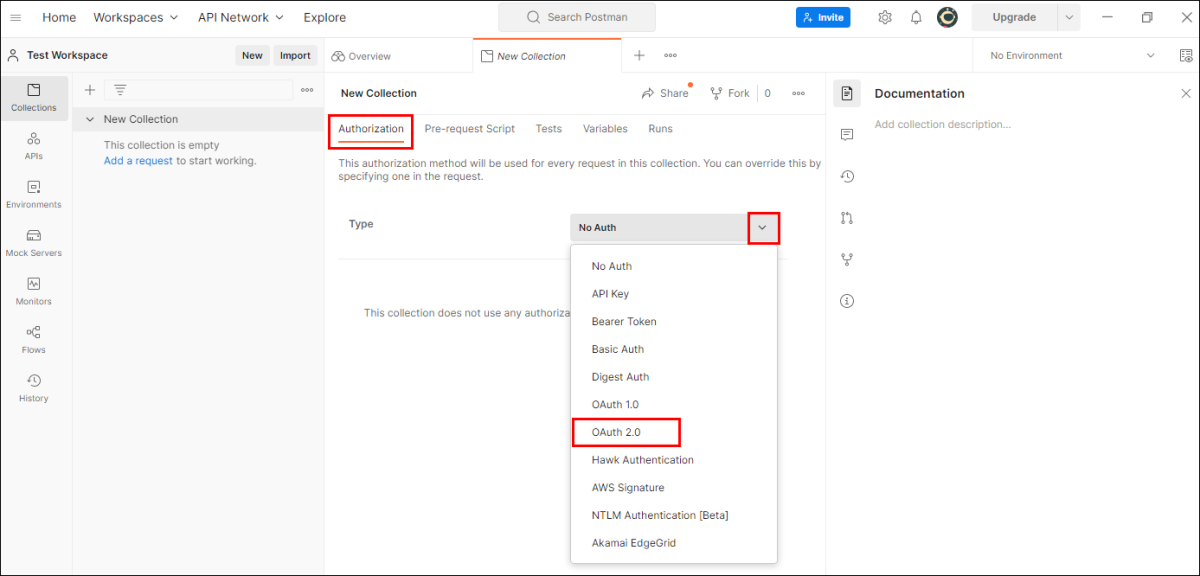Collapse the New Collection tree item
The width and height of the screenshot is (1200, 576).
tap(90, 119)
